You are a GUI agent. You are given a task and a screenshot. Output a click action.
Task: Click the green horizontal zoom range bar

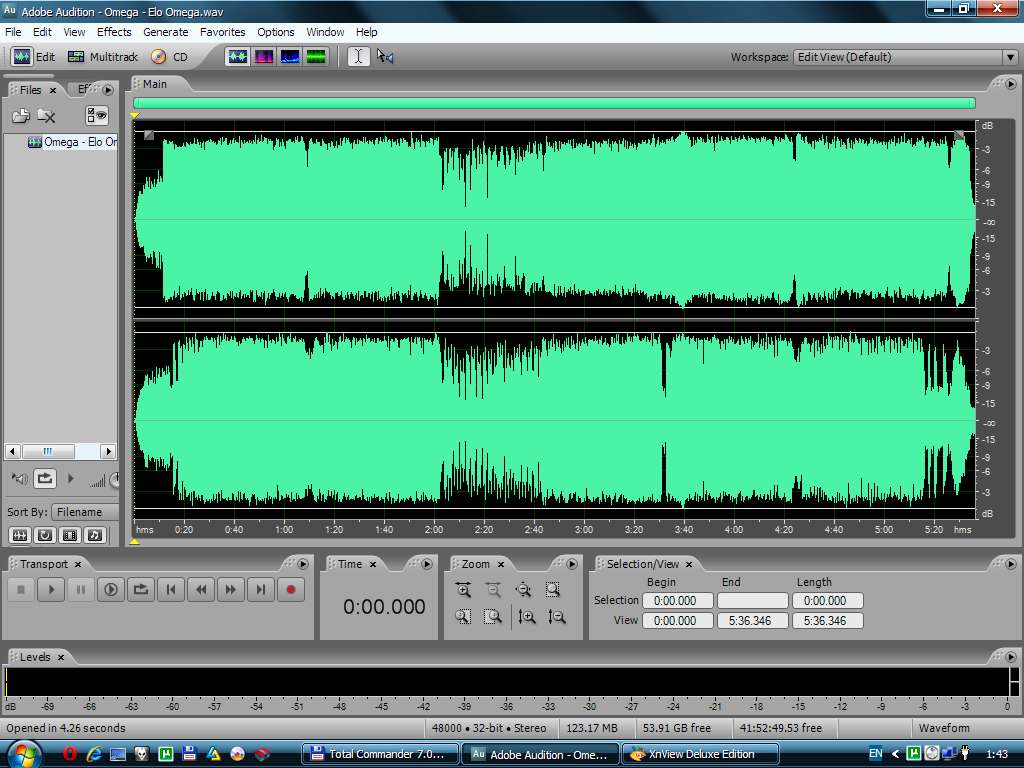point(554,103)
